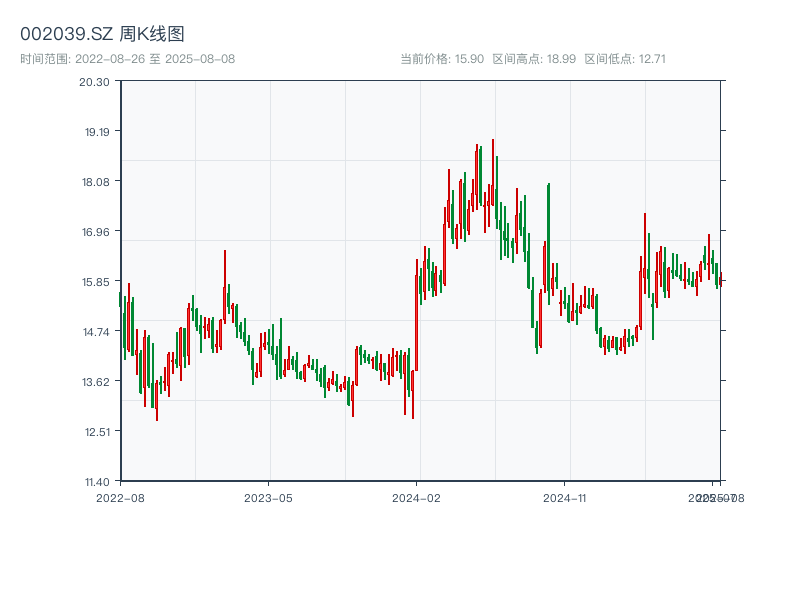Click the y-axis value 20.30
Image resolution: width=800 pixels, height=600 pixels.
pos(94,82)
